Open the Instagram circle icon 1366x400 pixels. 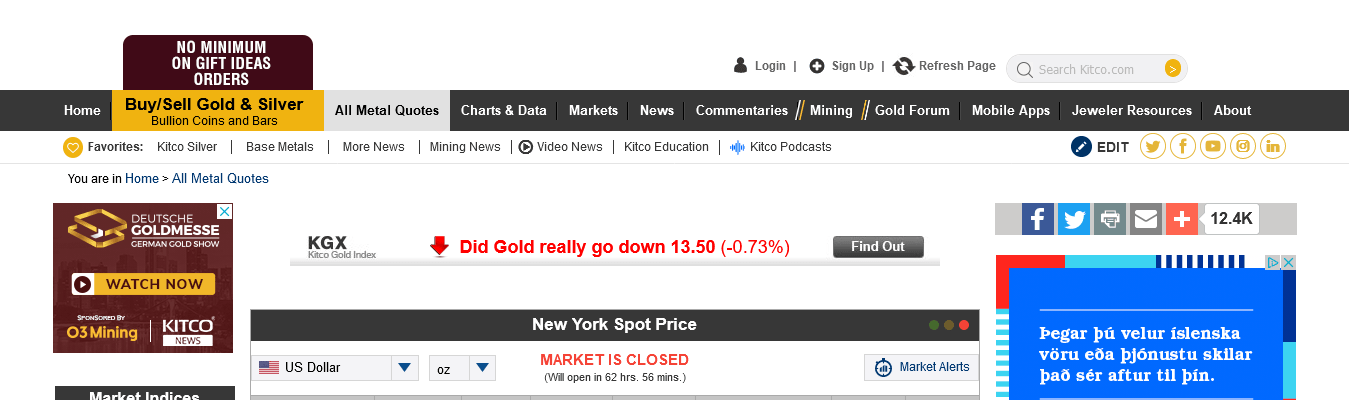1243,147
